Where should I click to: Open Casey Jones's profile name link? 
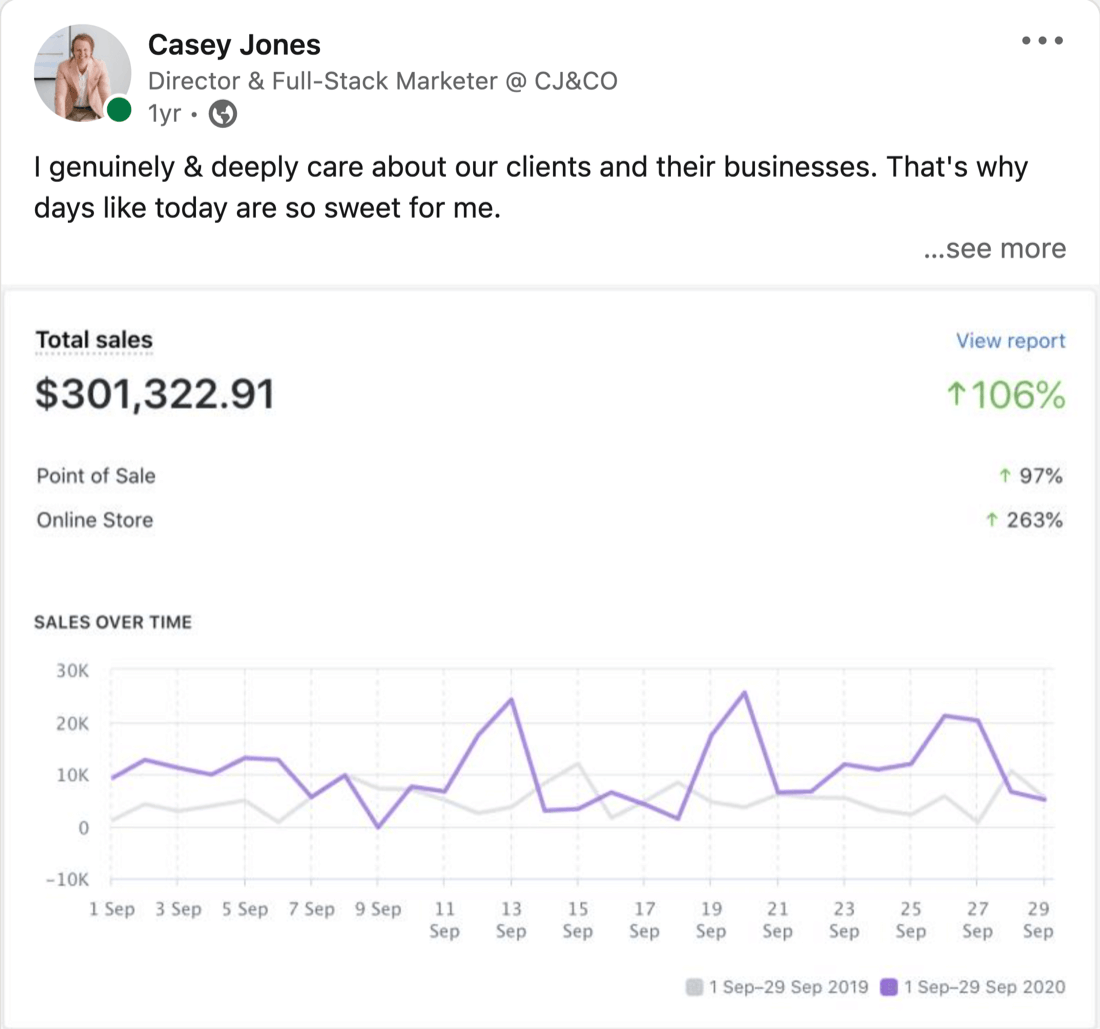[x=233, y=44]
